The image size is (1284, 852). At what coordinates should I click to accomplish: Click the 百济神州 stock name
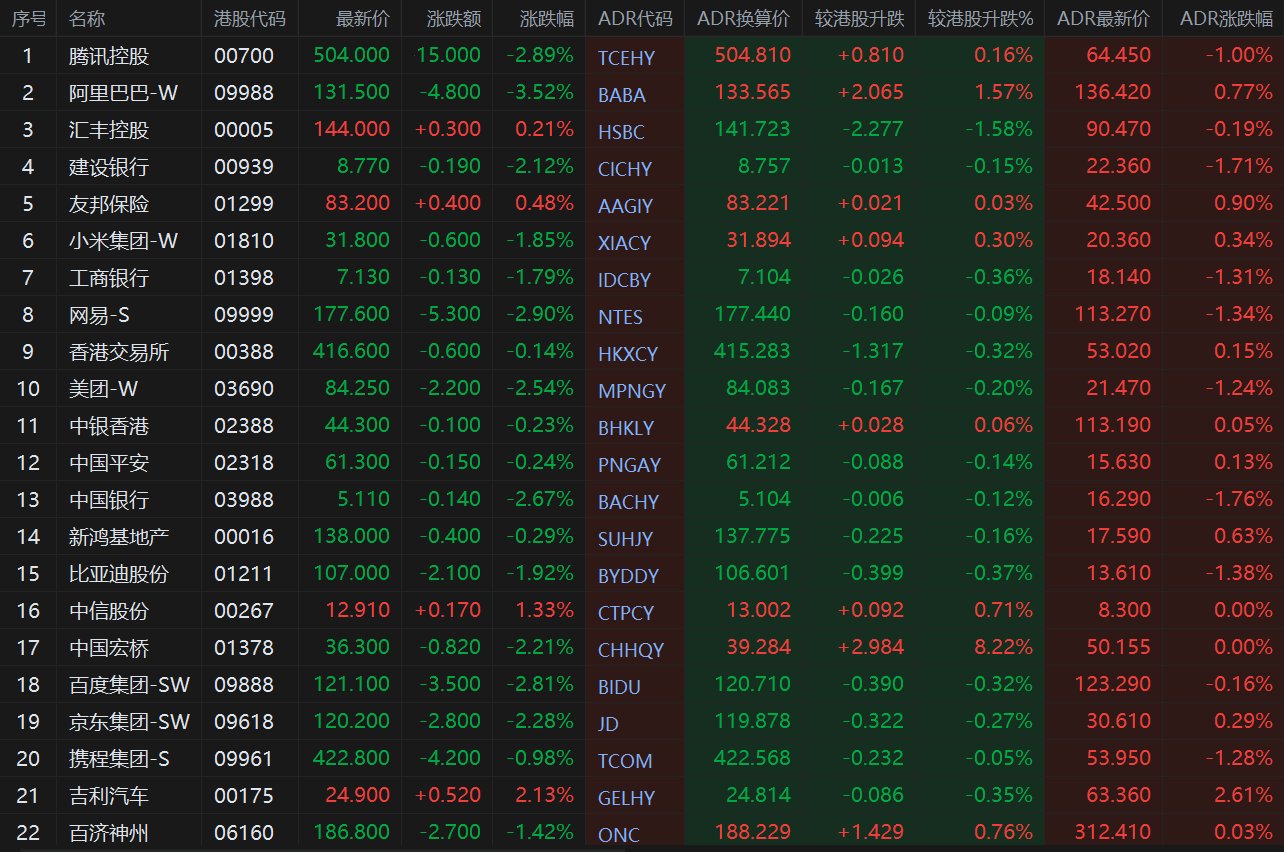tap(110, 832)
